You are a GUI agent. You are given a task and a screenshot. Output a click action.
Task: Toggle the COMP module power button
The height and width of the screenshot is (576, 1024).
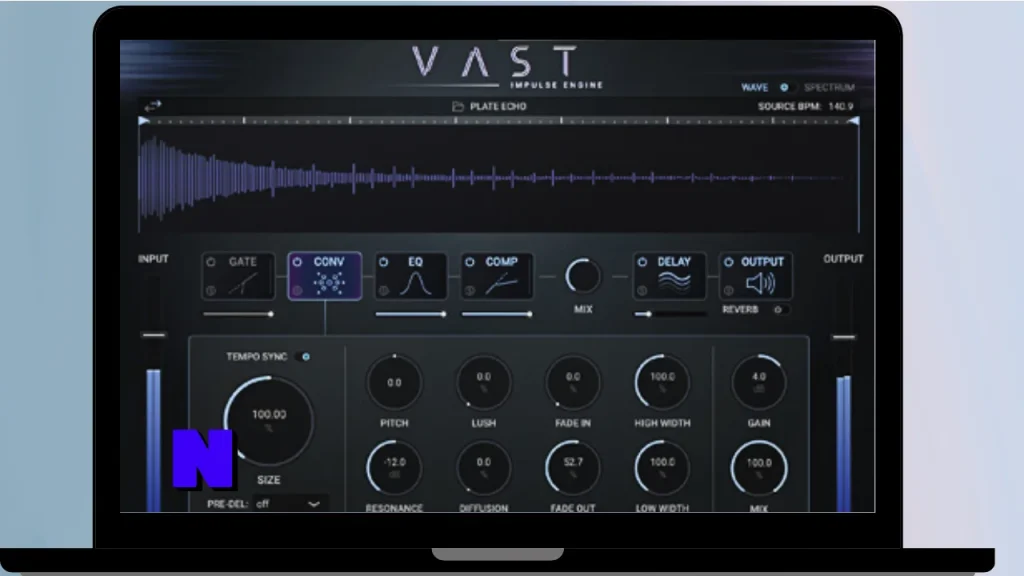[470, 262]
